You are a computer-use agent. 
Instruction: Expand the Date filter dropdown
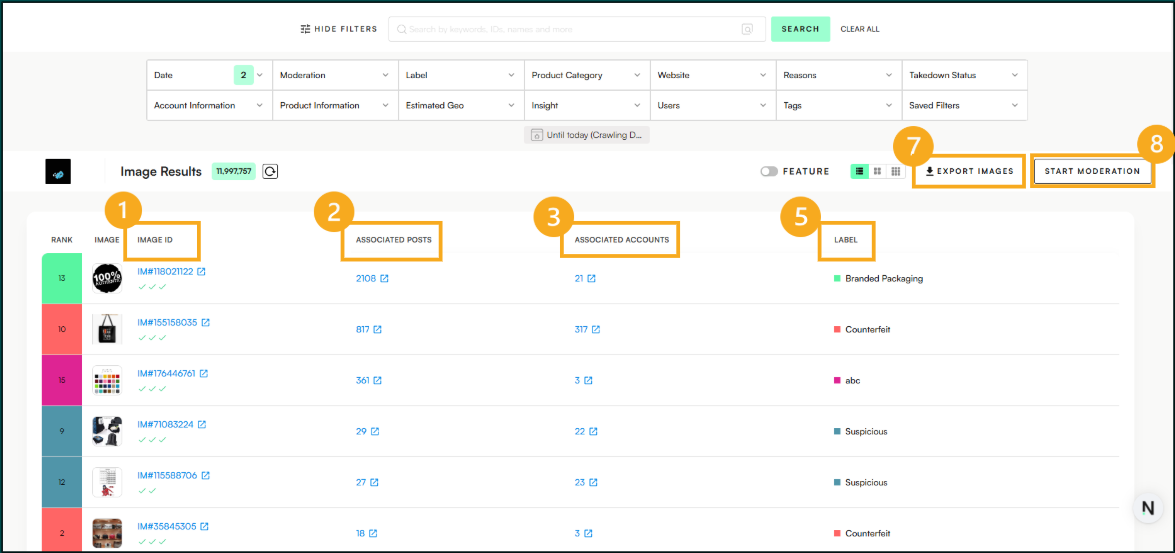click(x=209, y=75)
